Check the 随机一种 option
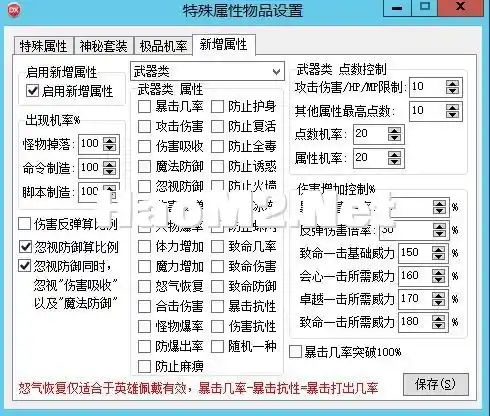Viewport: 490px width, 416px height. pyautogui.click(x=217, y=347)
